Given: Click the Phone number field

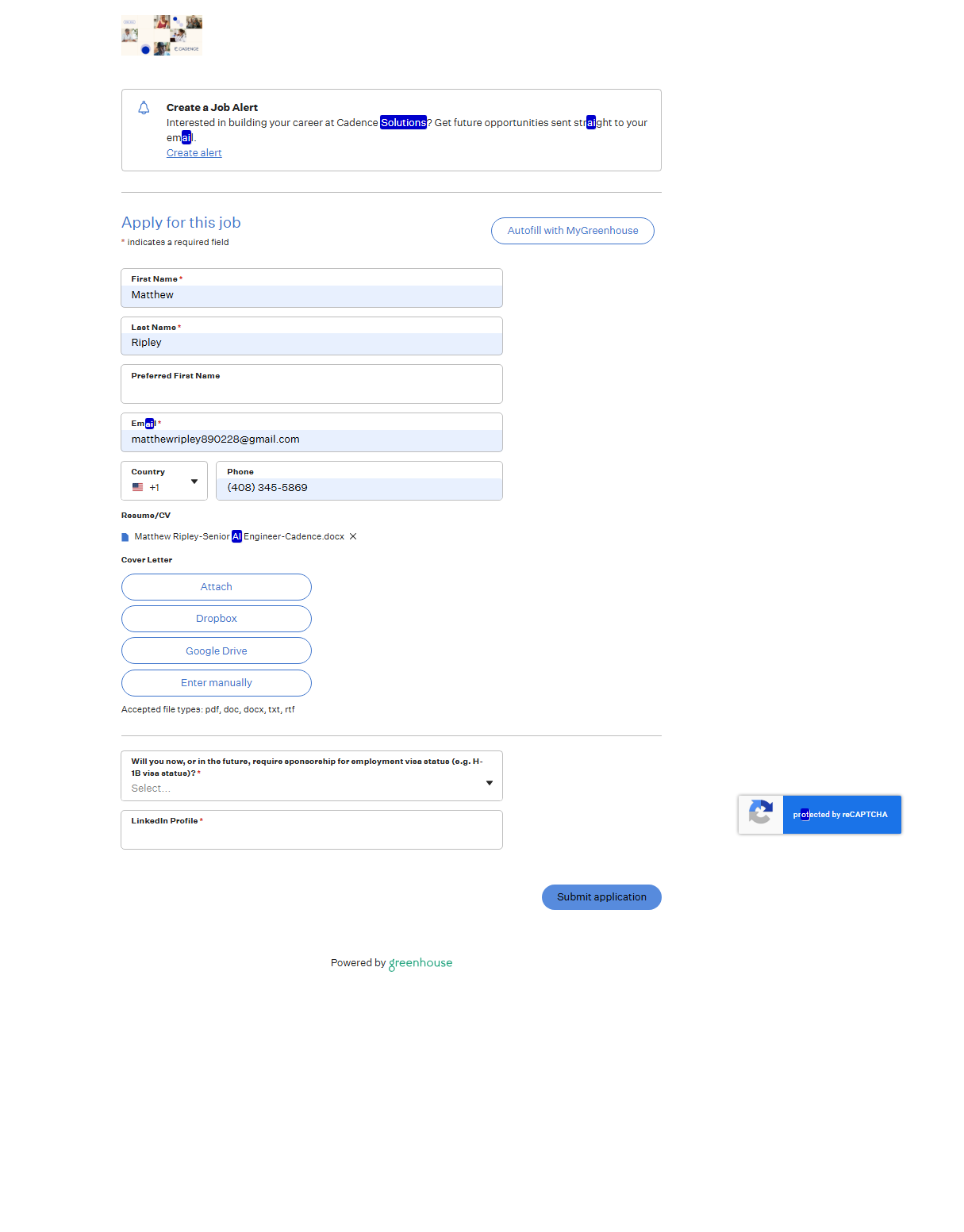Looking at the screenshot, I should (x=359, y=488).
